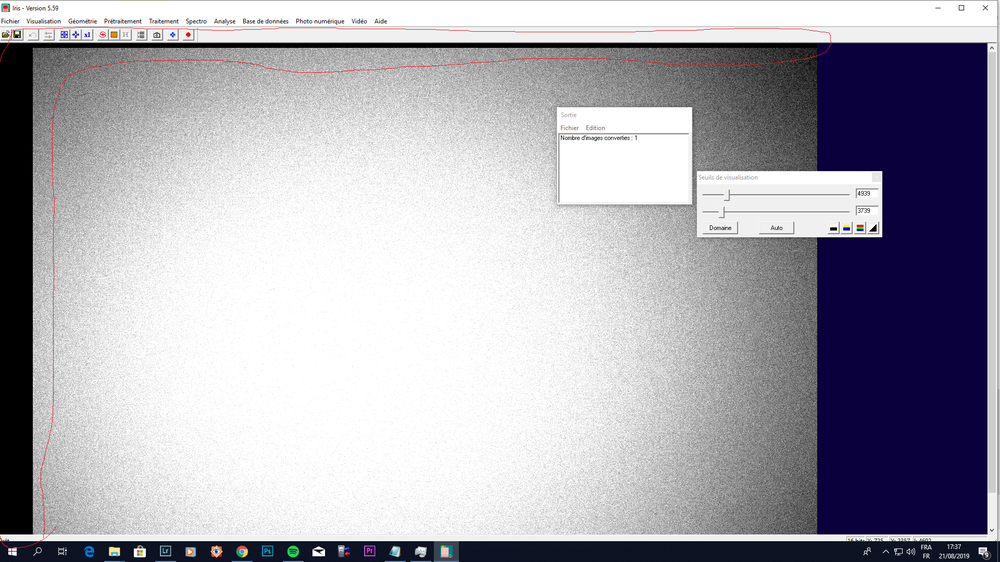Screen dimensions: 1000x562
Task: Open Task View on the taskbar
Action: pyautogui.click(x=62, y=552)
